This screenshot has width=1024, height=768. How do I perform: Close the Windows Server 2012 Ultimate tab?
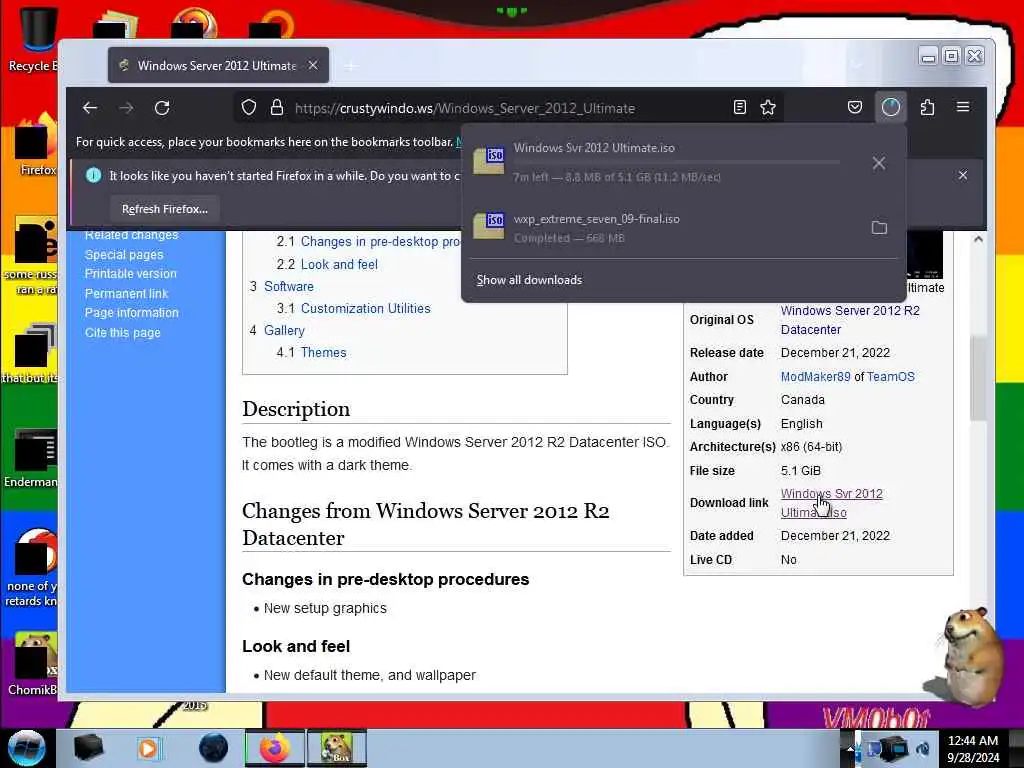tap(313, 65)
